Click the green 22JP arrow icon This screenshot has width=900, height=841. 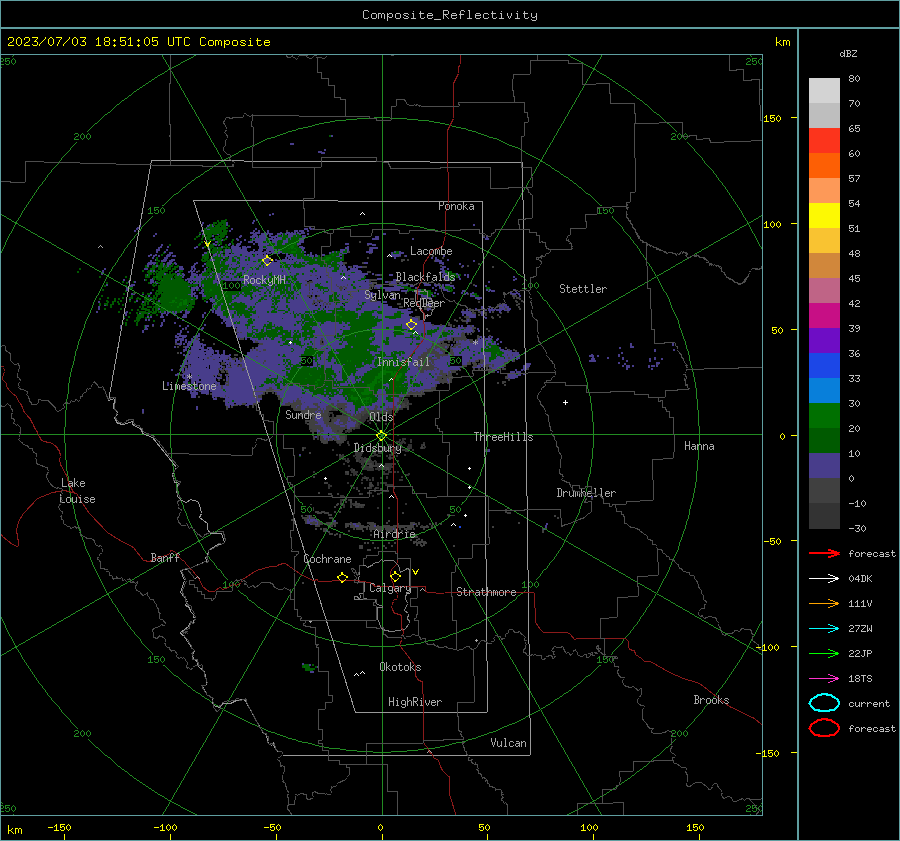click(x=824, y=653)
